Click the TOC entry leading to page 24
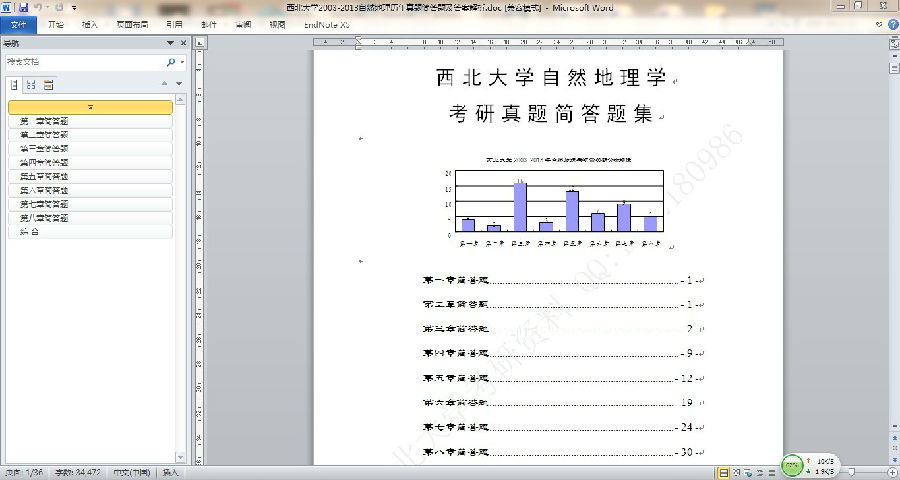This screenshot has width=900, height=480. tap(562, 427)
